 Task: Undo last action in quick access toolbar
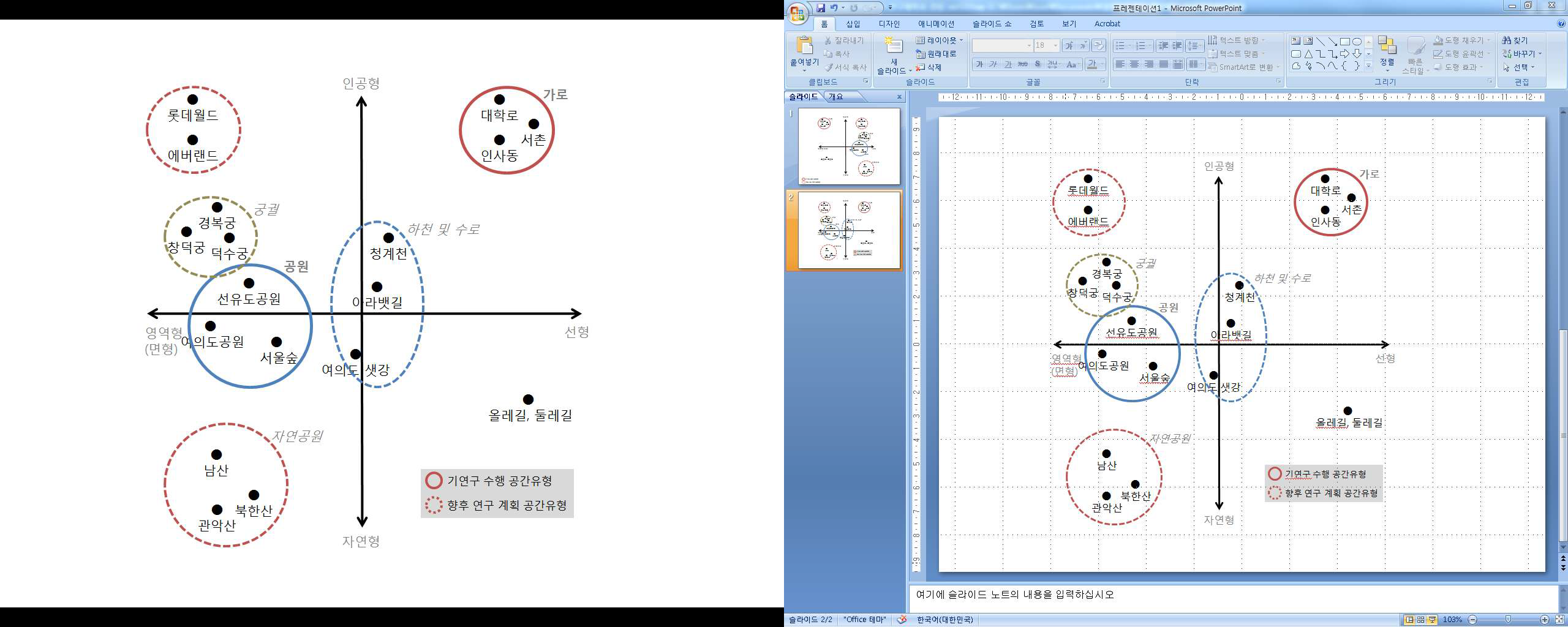tap(834, 8)
